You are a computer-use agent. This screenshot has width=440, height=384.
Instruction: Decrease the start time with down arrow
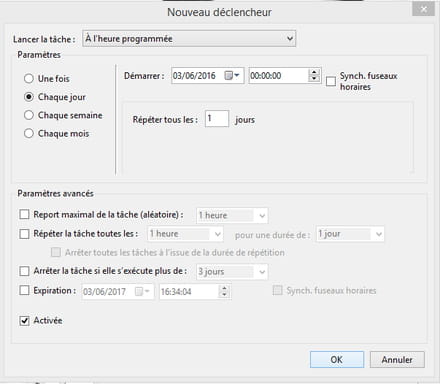pyautogui.click(x=314, y=79)
